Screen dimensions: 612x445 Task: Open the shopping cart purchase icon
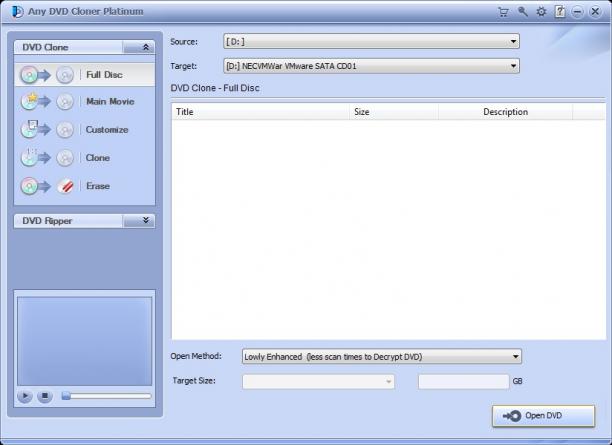pos(503,12)
